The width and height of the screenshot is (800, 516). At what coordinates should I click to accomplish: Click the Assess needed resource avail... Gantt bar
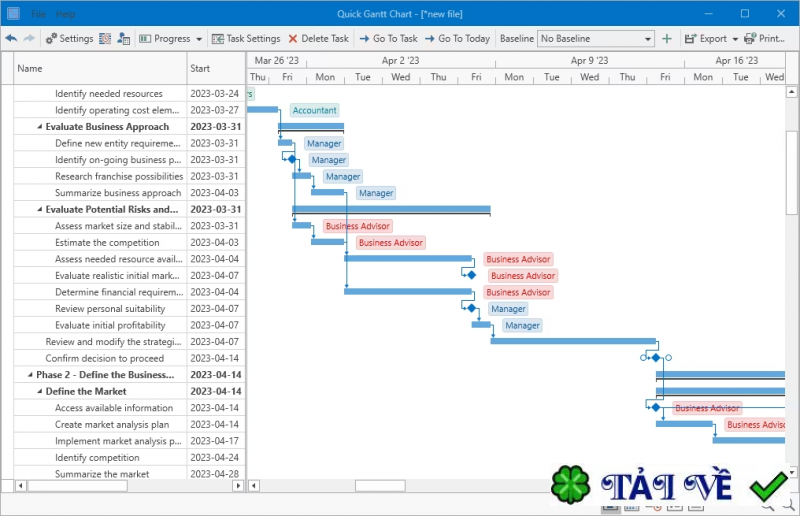click(x=408, y=258)
